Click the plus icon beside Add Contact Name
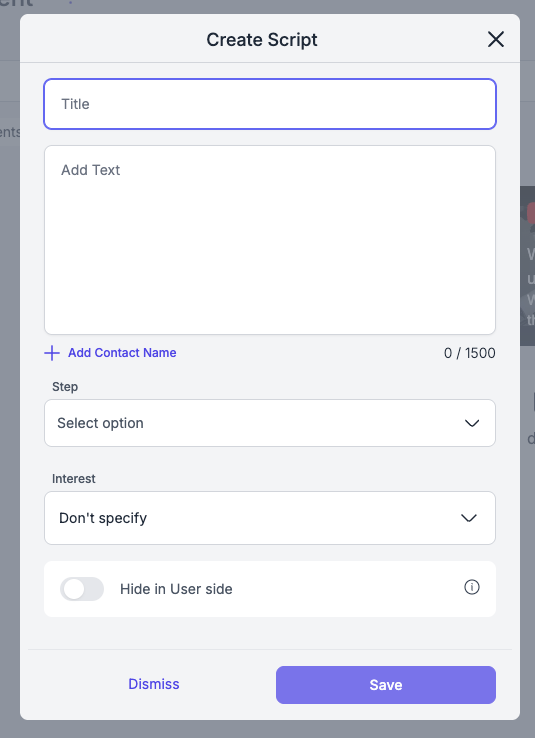 click(52, 353)
